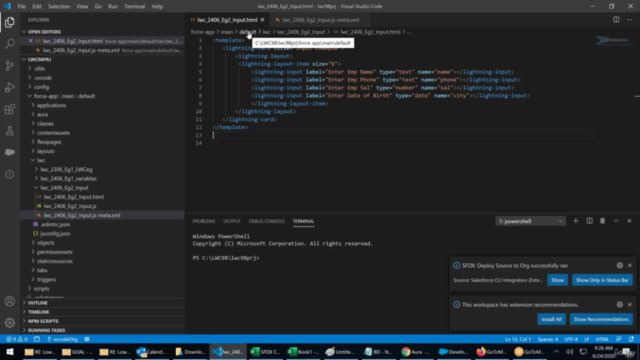Open notifications bell in status bar
The image size is (640, 360).
[x=631, y=339]
